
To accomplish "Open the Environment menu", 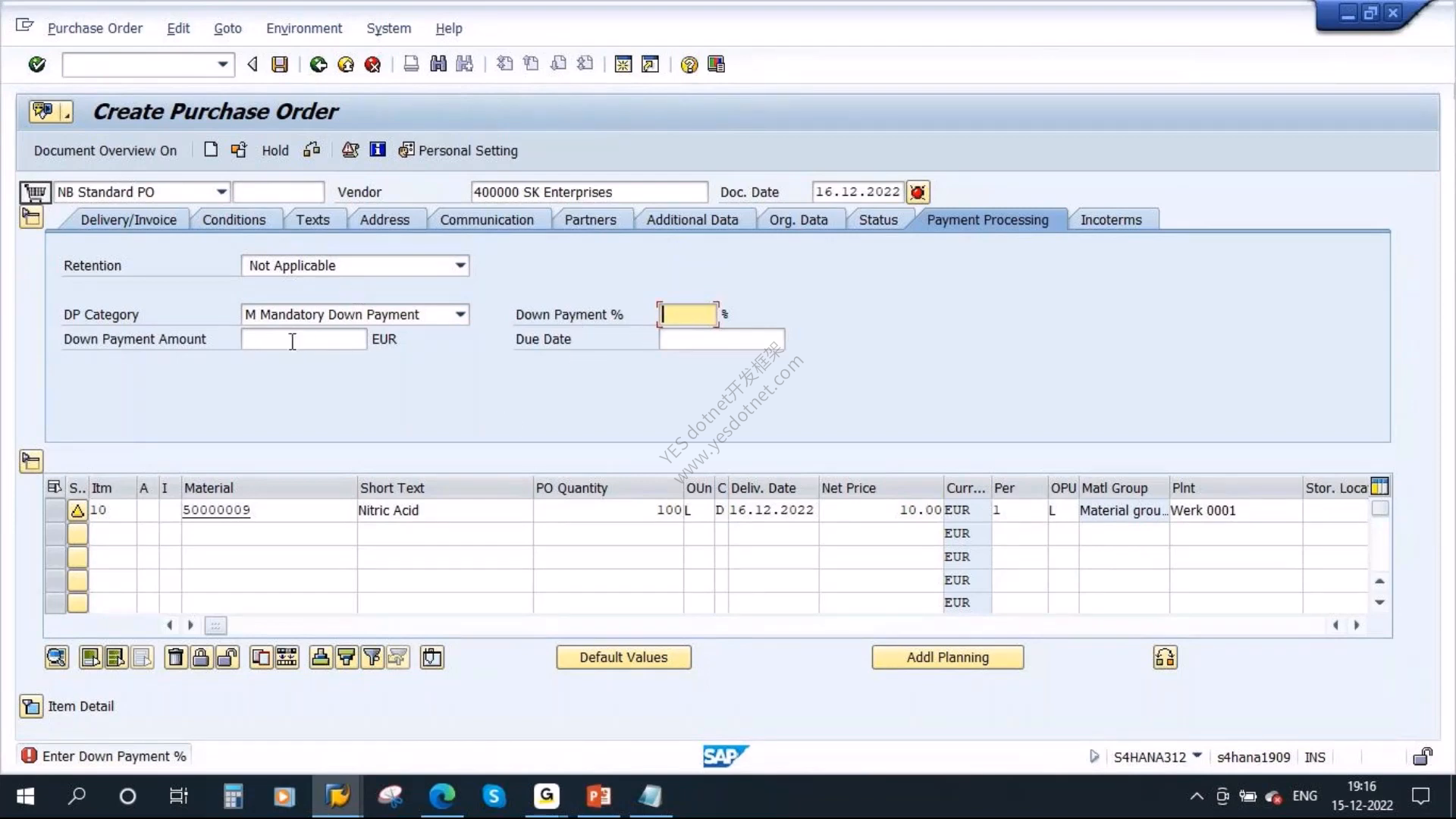I will (x=304, y=28).
